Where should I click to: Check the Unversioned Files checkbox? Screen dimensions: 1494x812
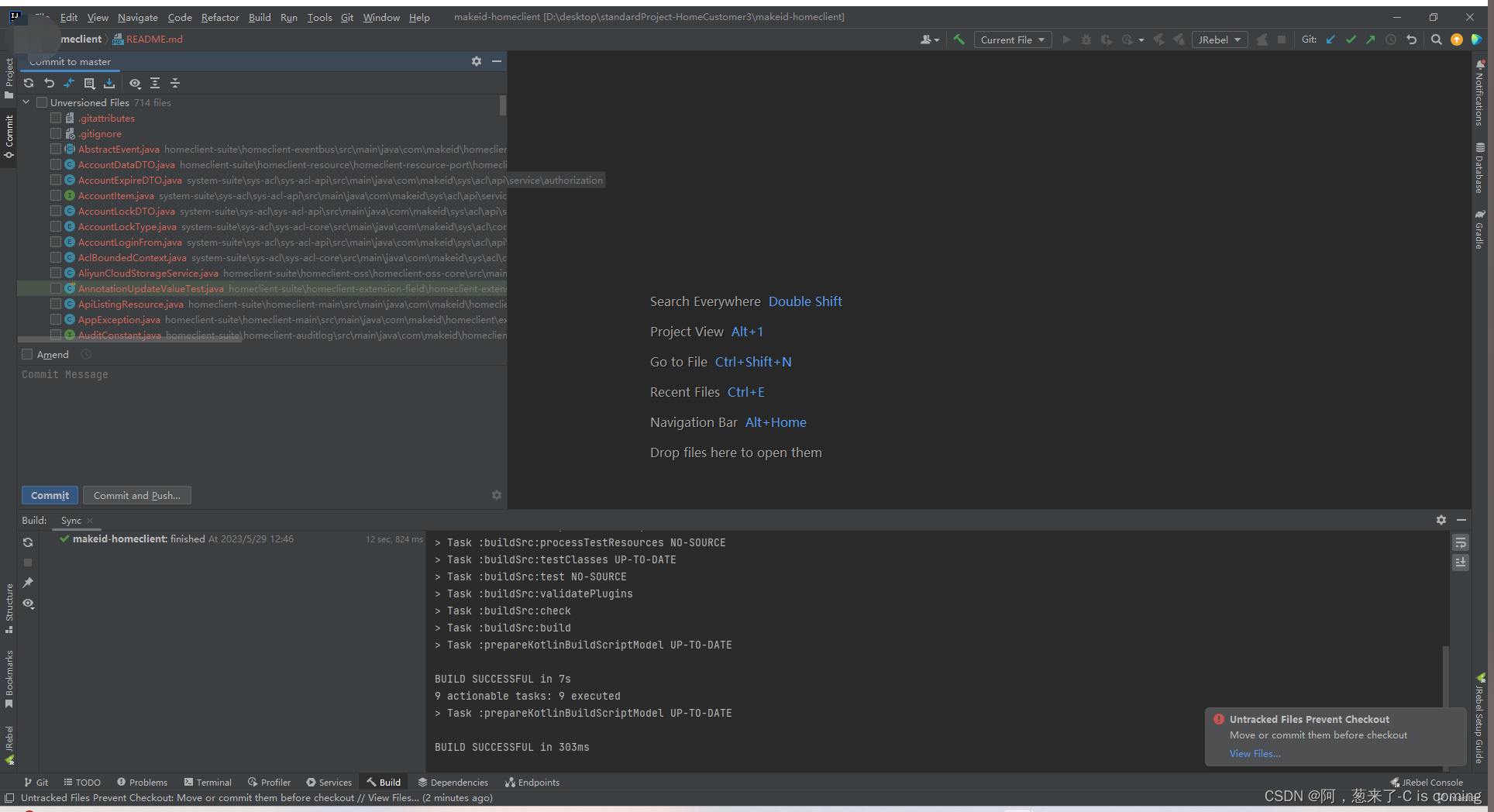[x=42, y=102]
